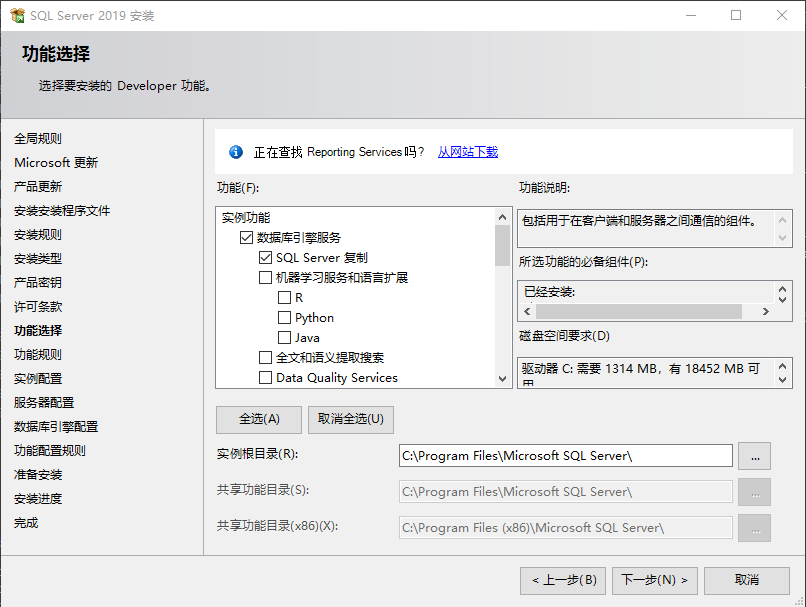The image size is (806, 607).
Task: Select 数据库引擎配置 step in sidebar
Action: (x=56, y=427)
